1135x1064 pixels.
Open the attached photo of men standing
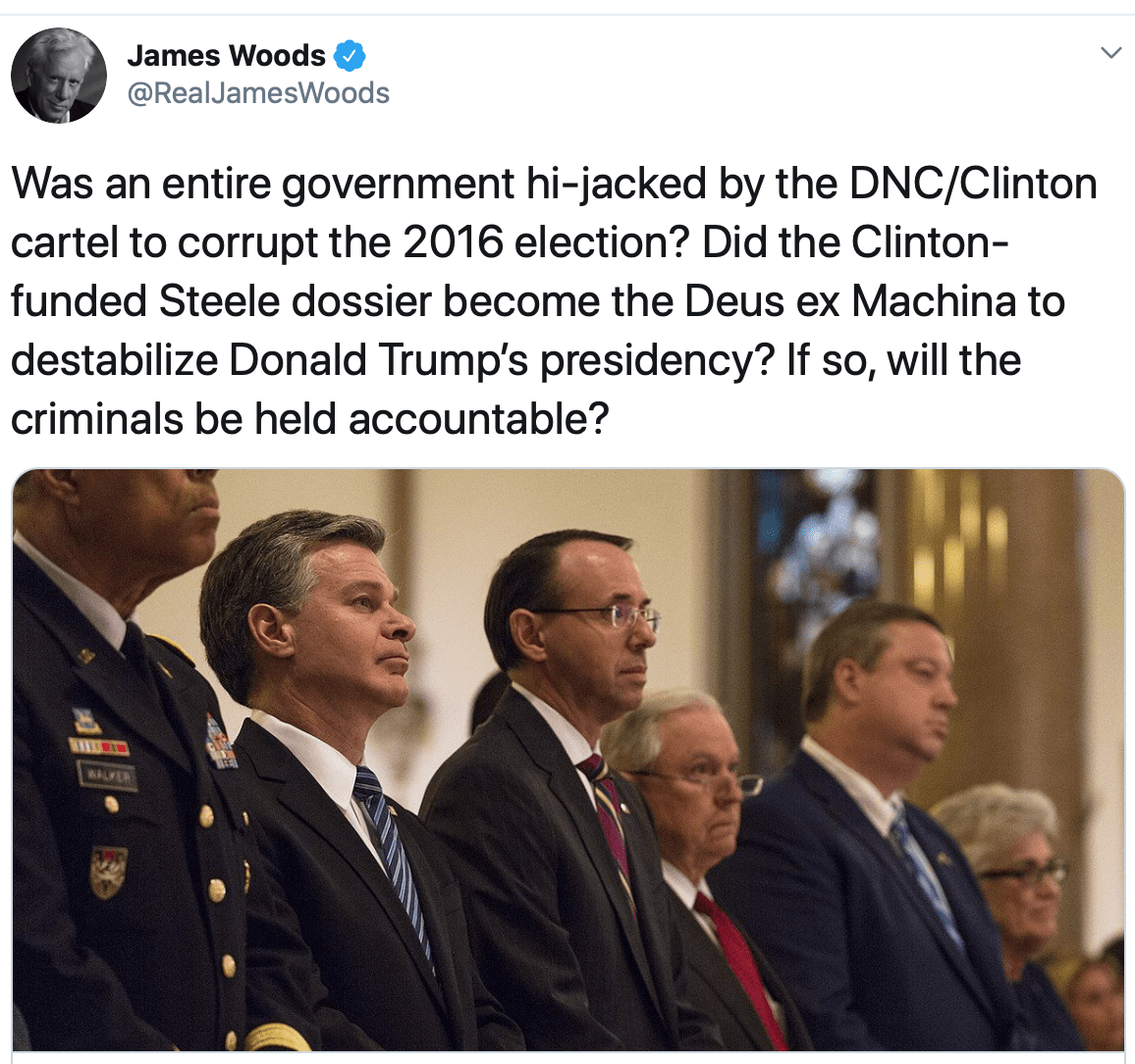(x=568, y=760)
